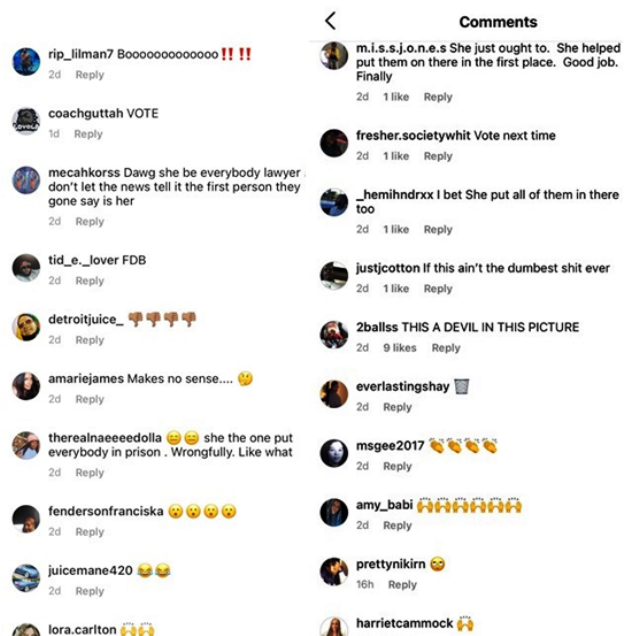View 1 like on fresher.societywhit comment
Image resolution: width=639 pixels, height=636 pixels.
click(x=396, y=156)
